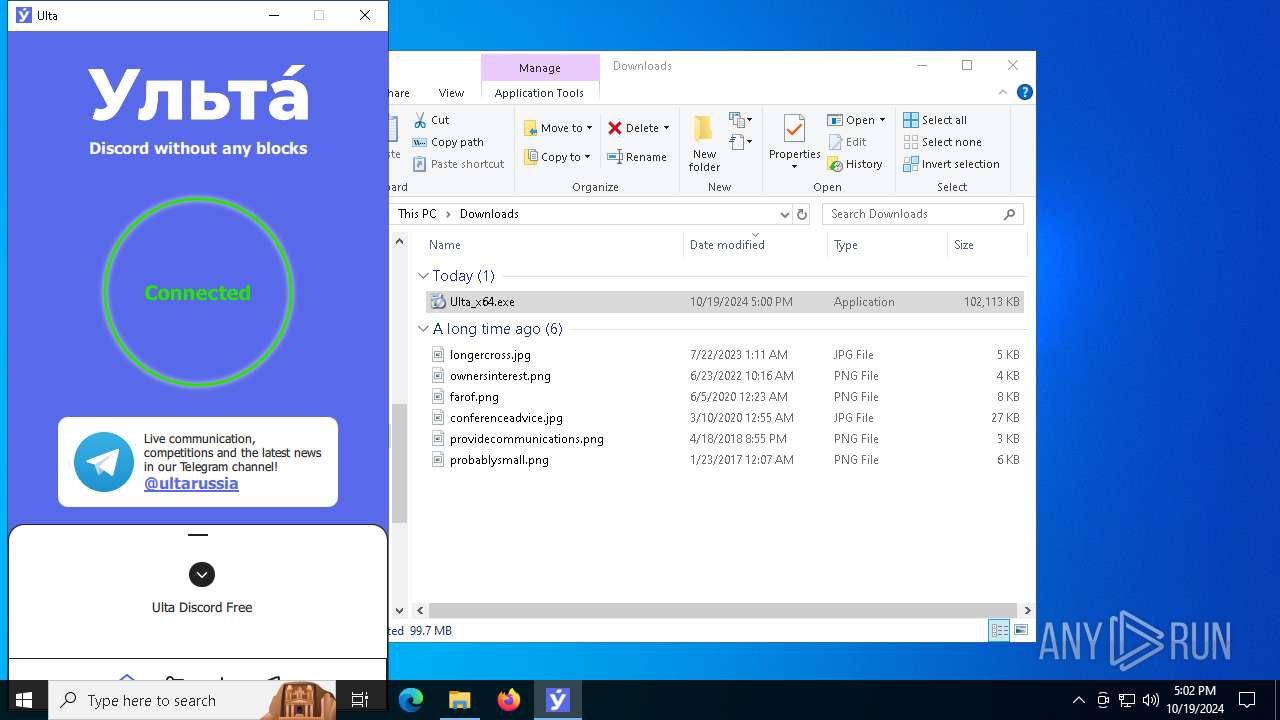Click the Search Downloads field
This screenshot has width=1280, height=720.
[922, 214]
